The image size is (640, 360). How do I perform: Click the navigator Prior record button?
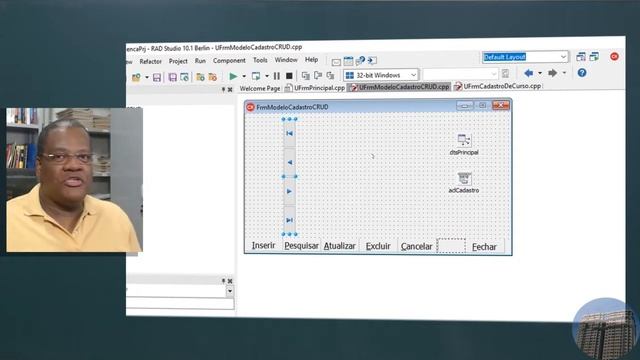tap(289, 162)
